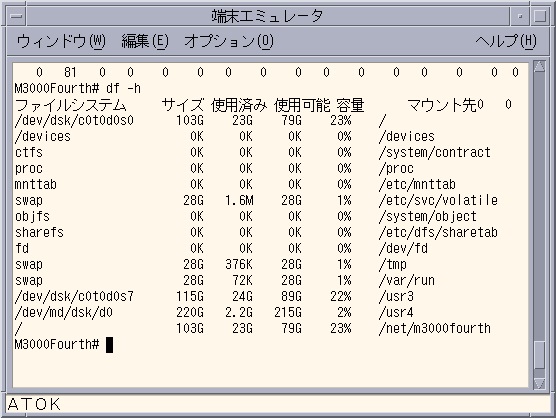Click the /tmp mount point
This screenshot has height=418, width=556.
coord(393,264)
